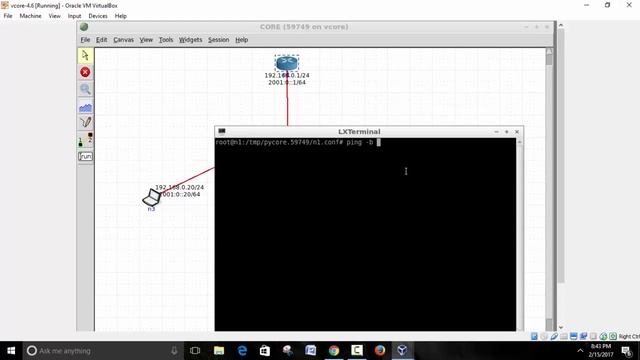The height and width of the screenshot is (360, 640).
Task: Select the router node on canvas
Action: (287, 63)
